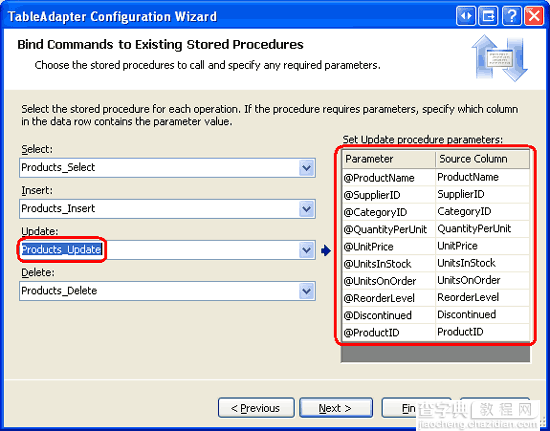Close the TableAdapter Configuration Wizard
550x431 pixels.
click(x=534, y=16)
